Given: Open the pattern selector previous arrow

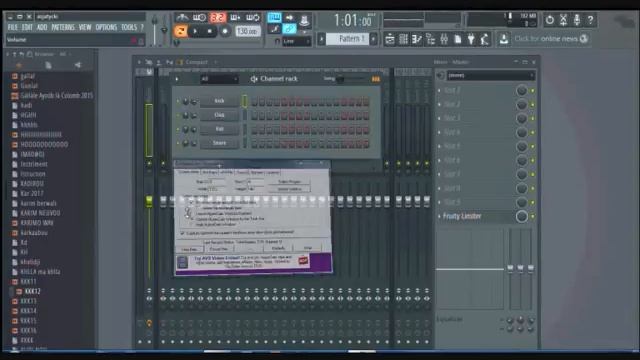Looking at the screenshot, I should [322, 39].
